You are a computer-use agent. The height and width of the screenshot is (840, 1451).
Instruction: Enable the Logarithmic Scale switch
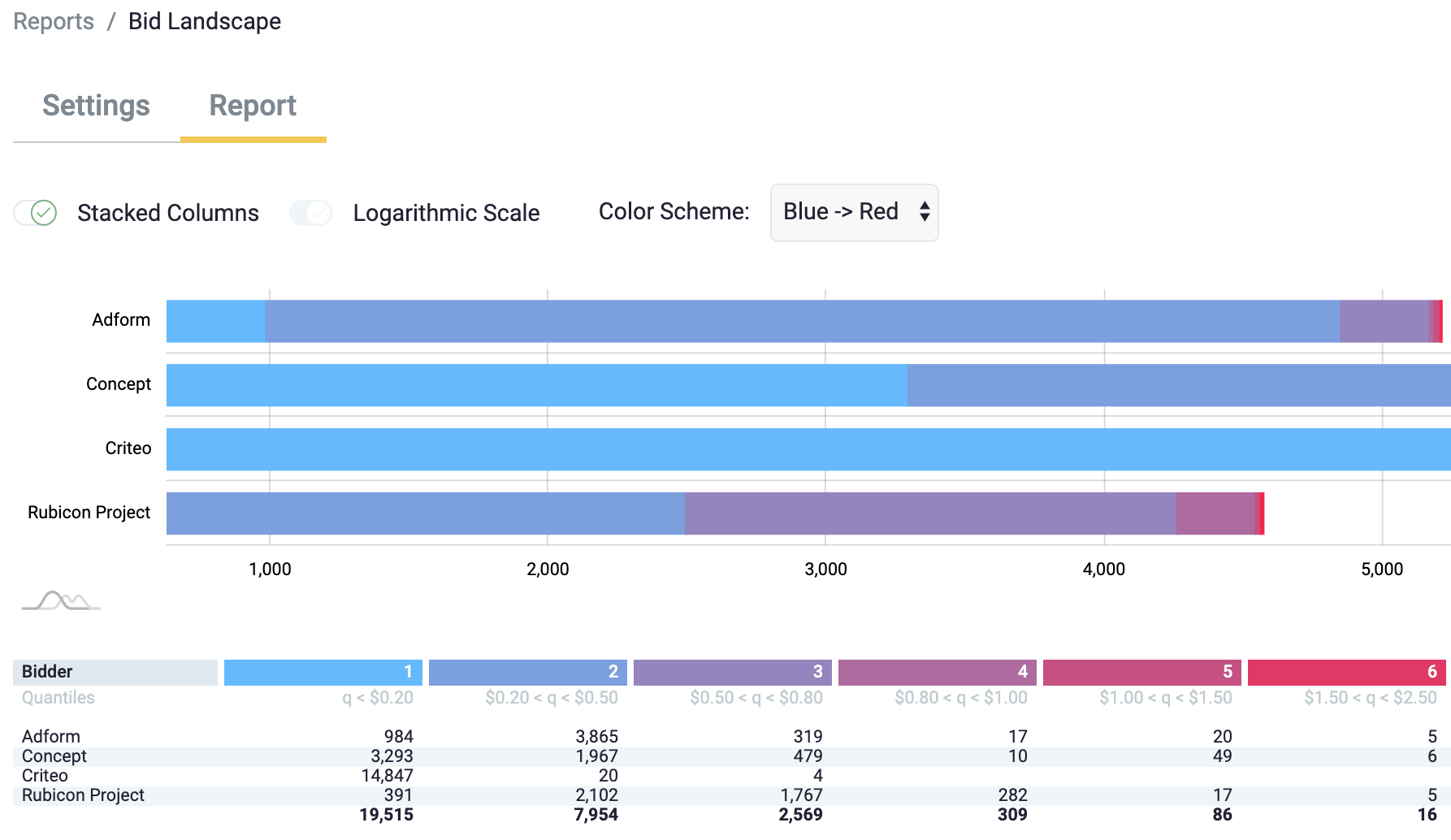(x=311, y=213)
